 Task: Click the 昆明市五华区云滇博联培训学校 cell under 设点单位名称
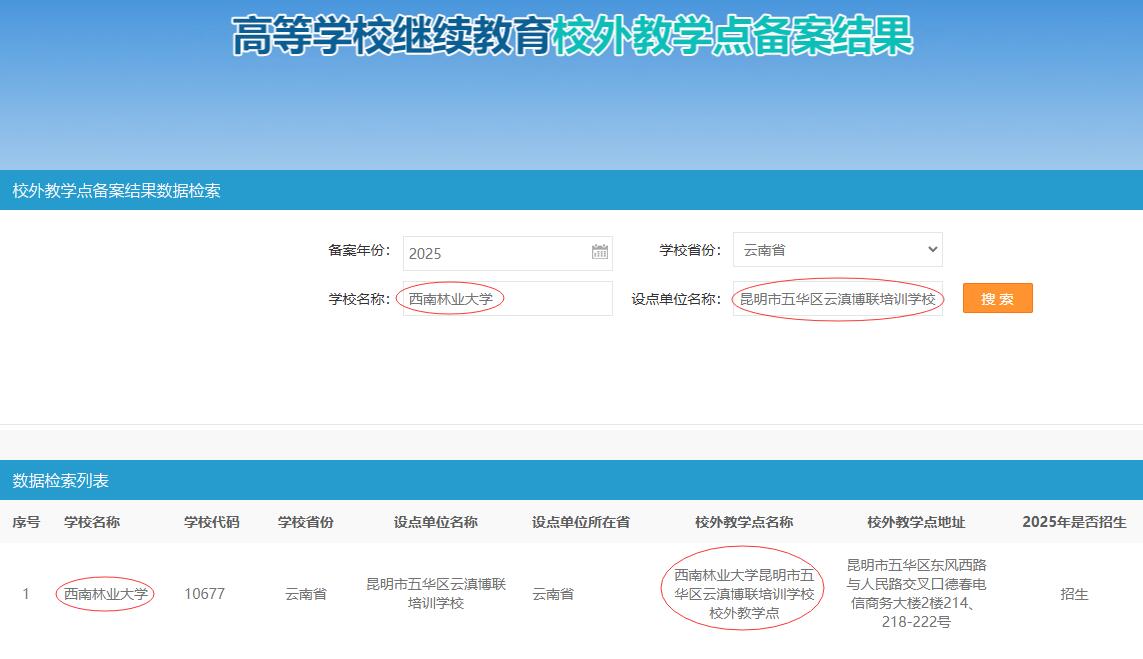coord(436,594)
